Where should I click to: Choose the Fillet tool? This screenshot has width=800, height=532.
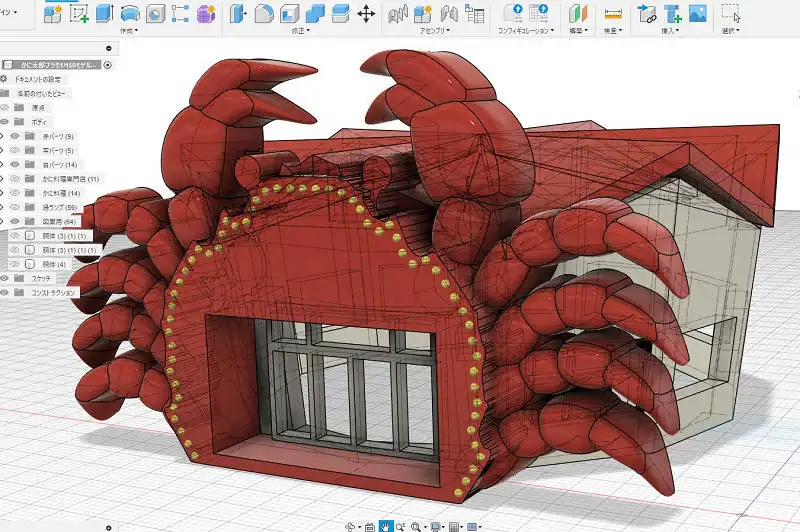point(264,13)
